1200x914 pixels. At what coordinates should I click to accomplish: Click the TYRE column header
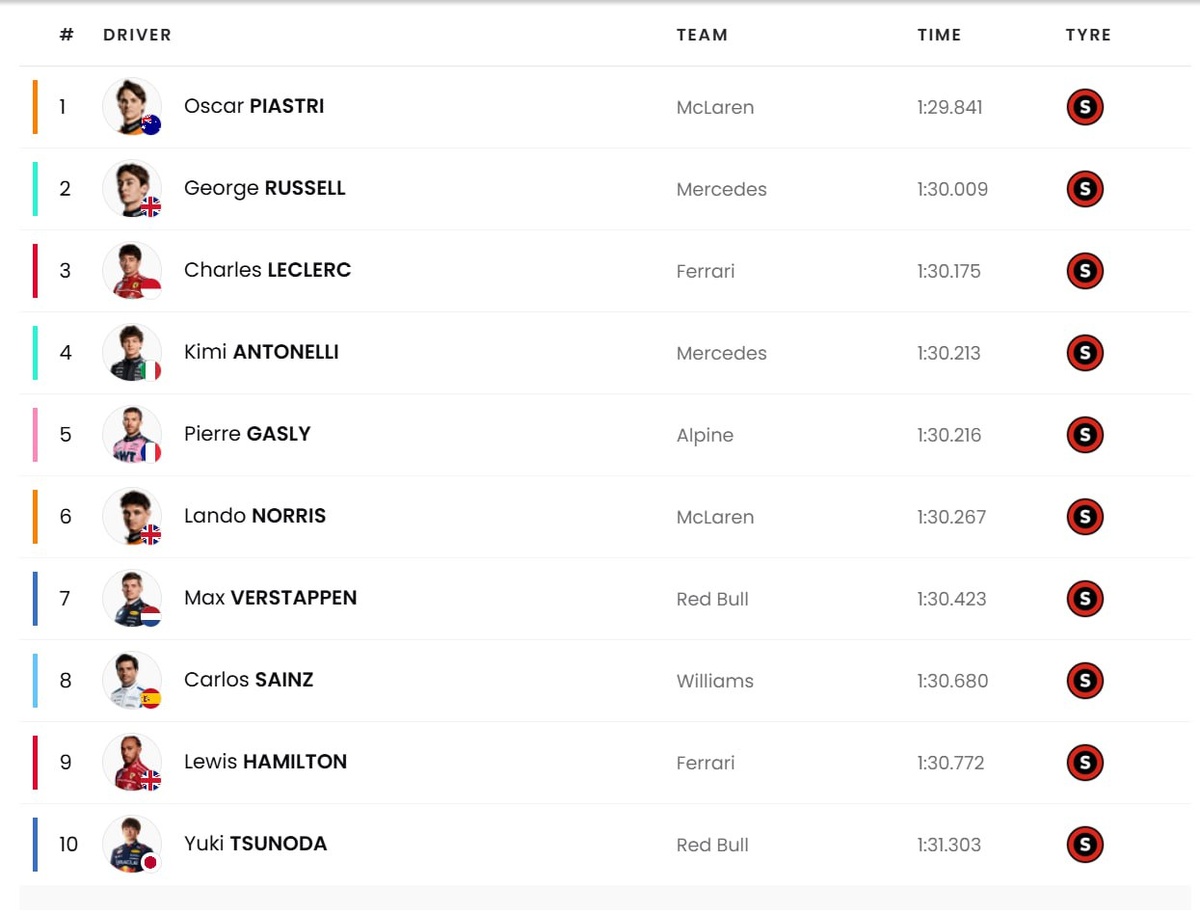(1088, 35)
